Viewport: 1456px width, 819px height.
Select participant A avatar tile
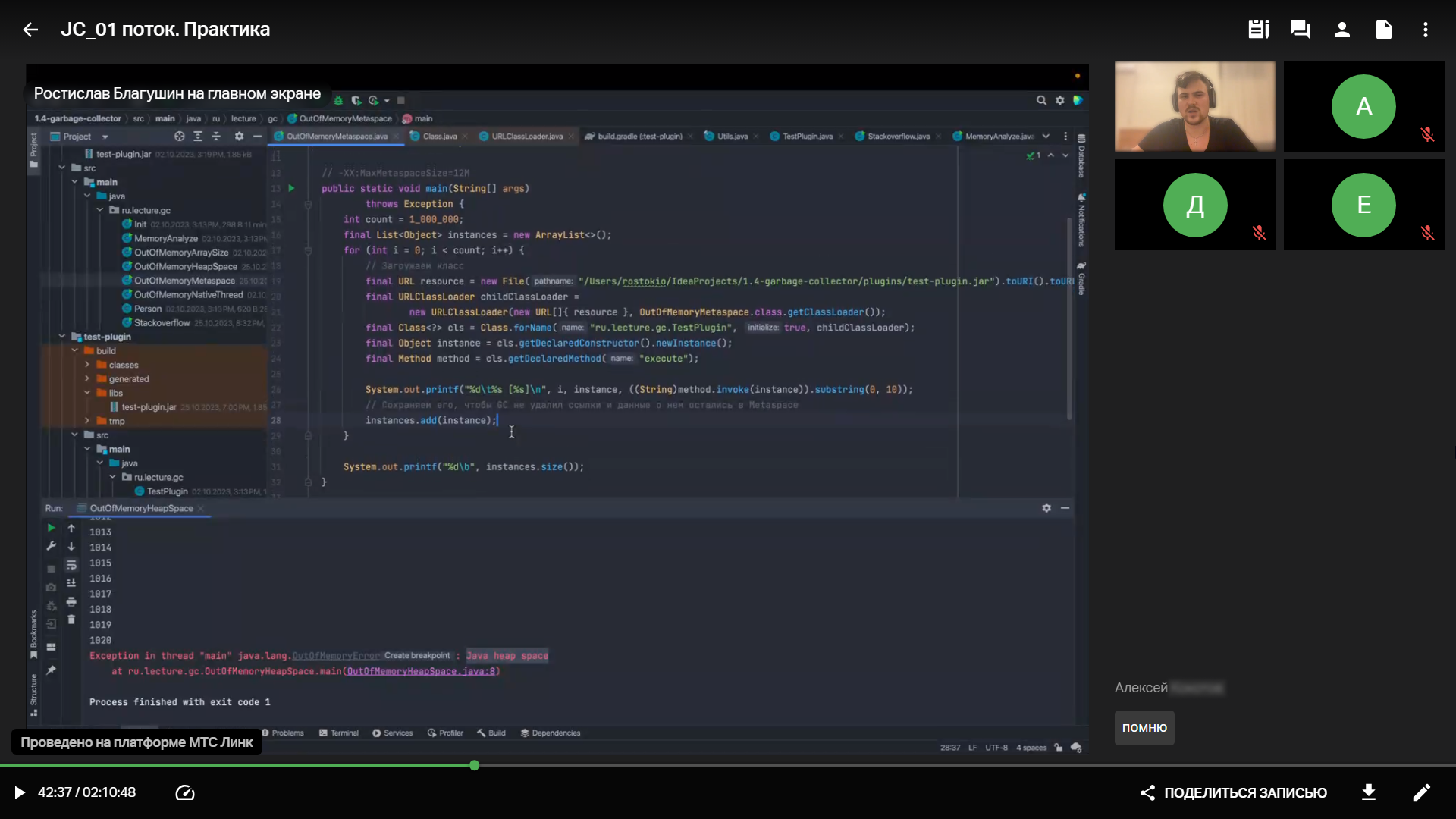click(x=1363, y=106)
